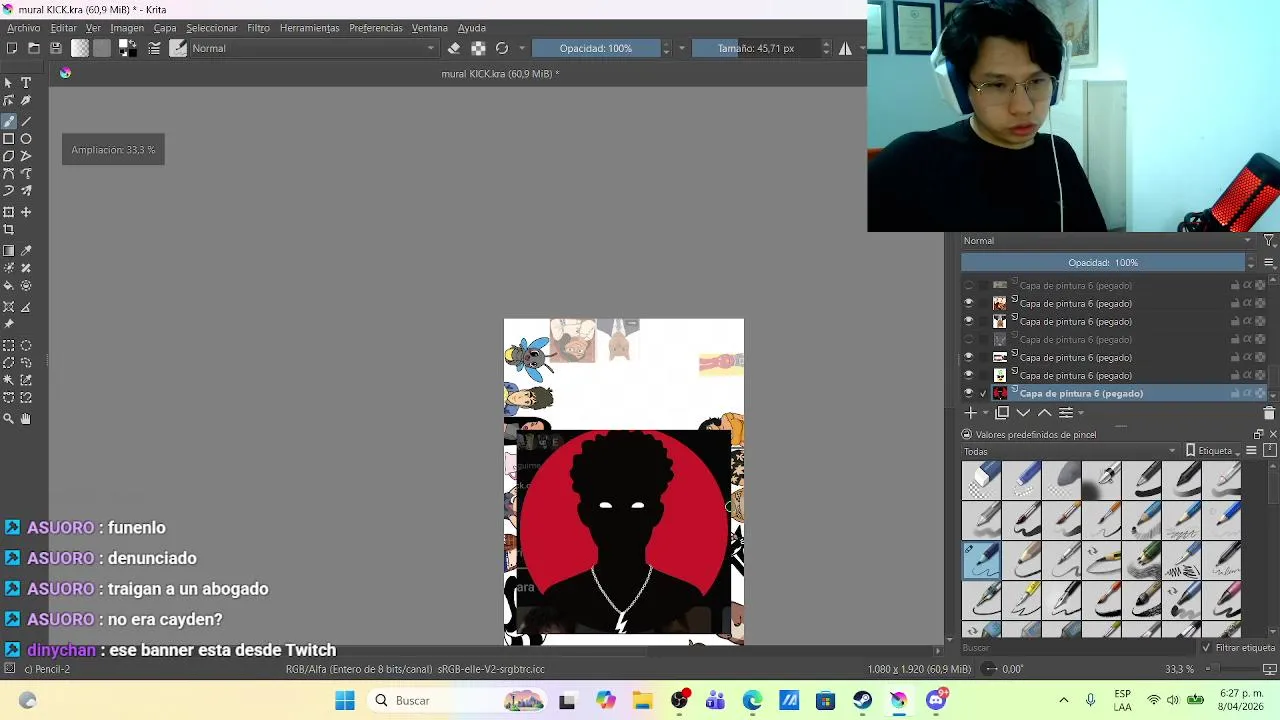
Task: Click the layer Opacidad 100% slider
Action: 1103,263
